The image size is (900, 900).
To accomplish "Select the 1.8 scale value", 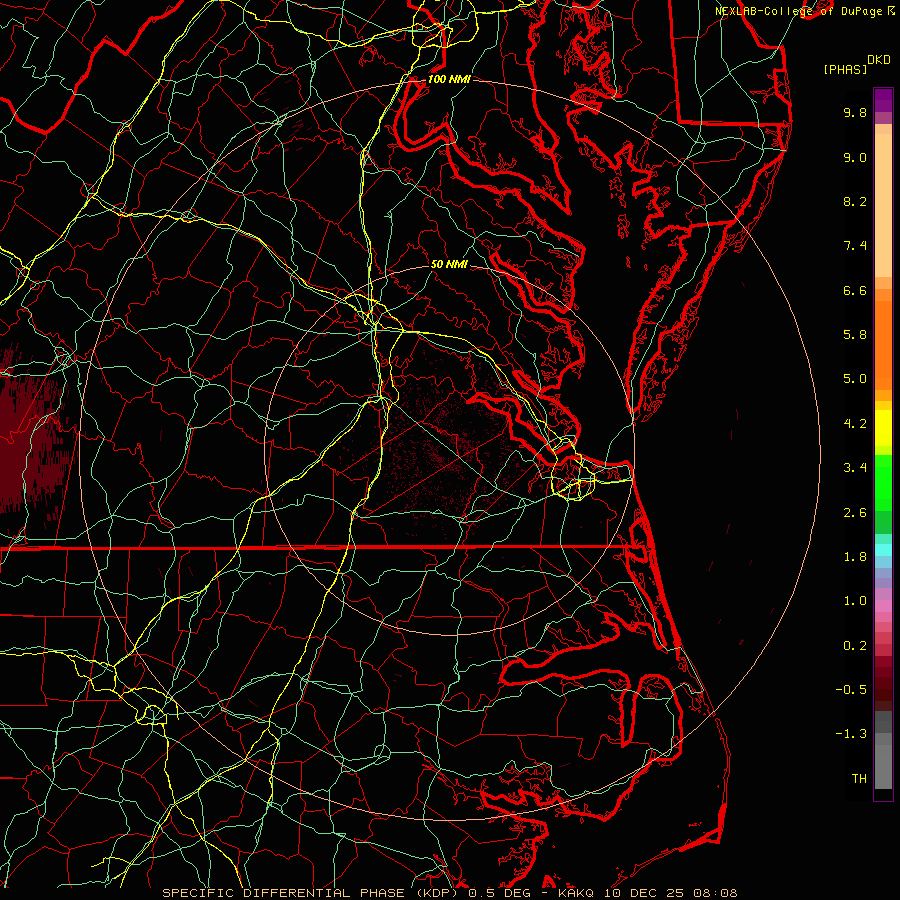I will pyautogui.click(x=855, y=557).
